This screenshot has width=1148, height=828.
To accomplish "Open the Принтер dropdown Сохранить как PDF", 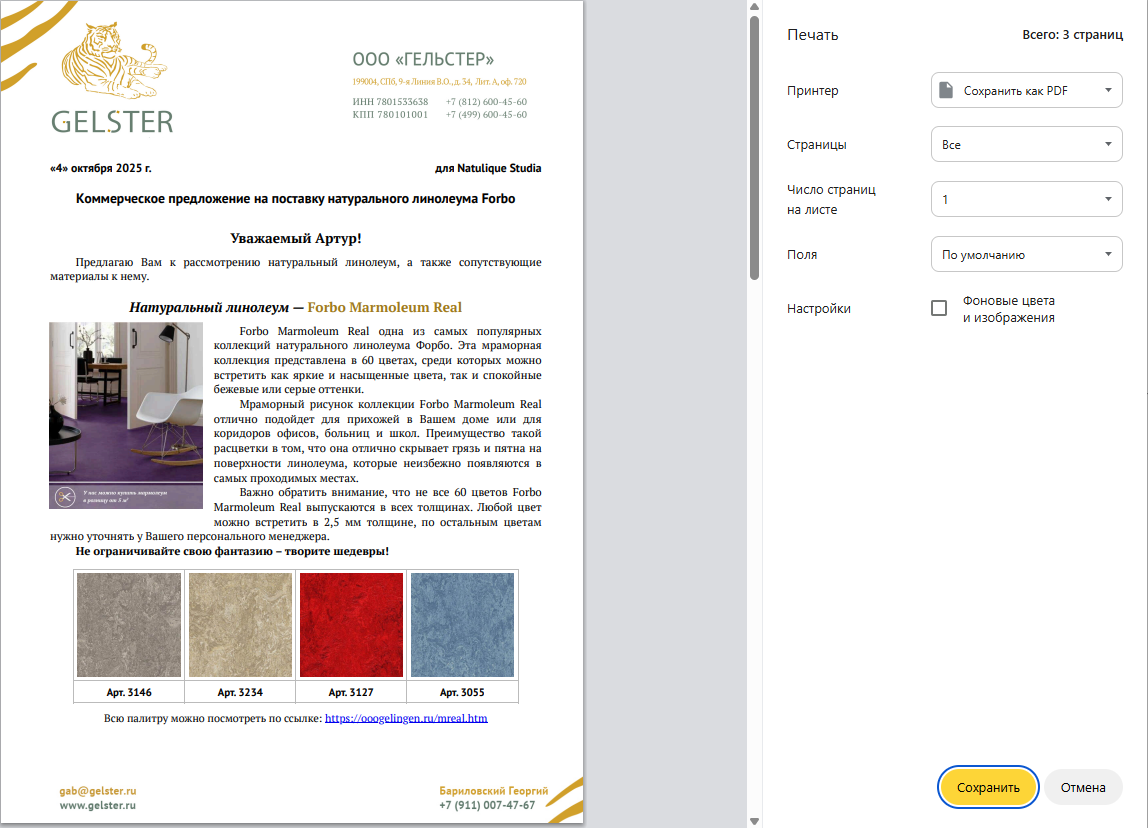I will coord(1026,90).
